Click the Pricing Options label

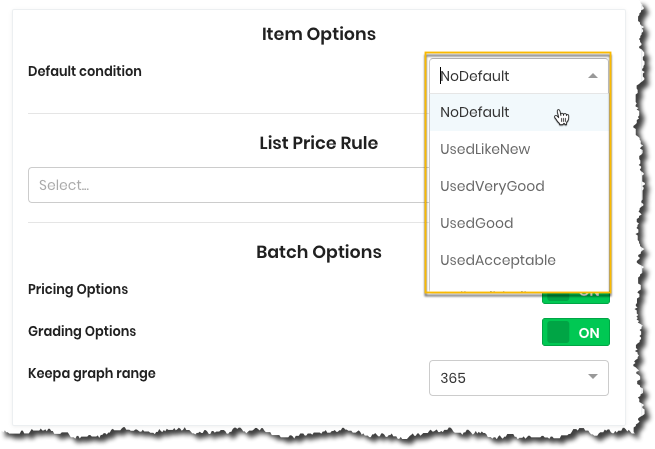pos(78,289)
